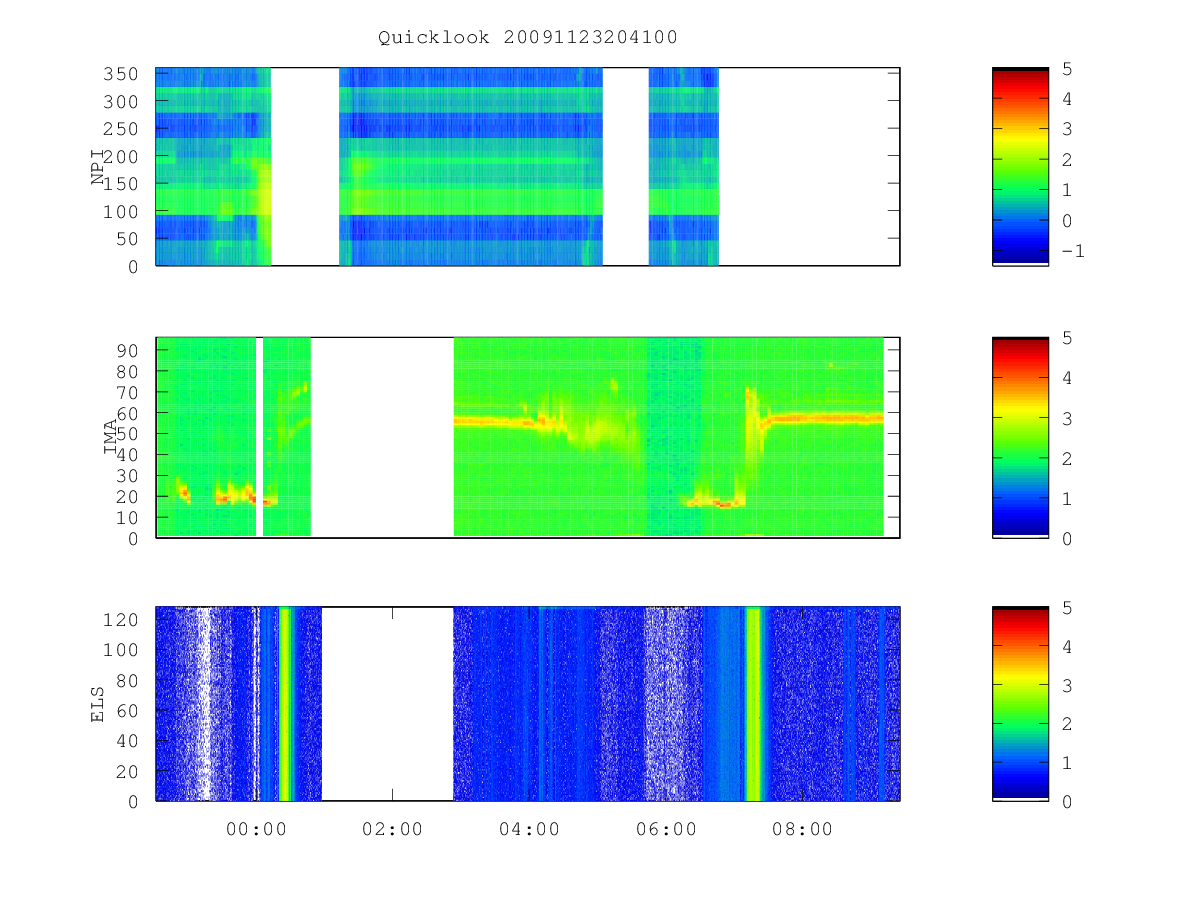Click the 00:00 time tick label
Image resolution: width=1200 pixels, height=900 pixels.
click(x=256, y=829)
